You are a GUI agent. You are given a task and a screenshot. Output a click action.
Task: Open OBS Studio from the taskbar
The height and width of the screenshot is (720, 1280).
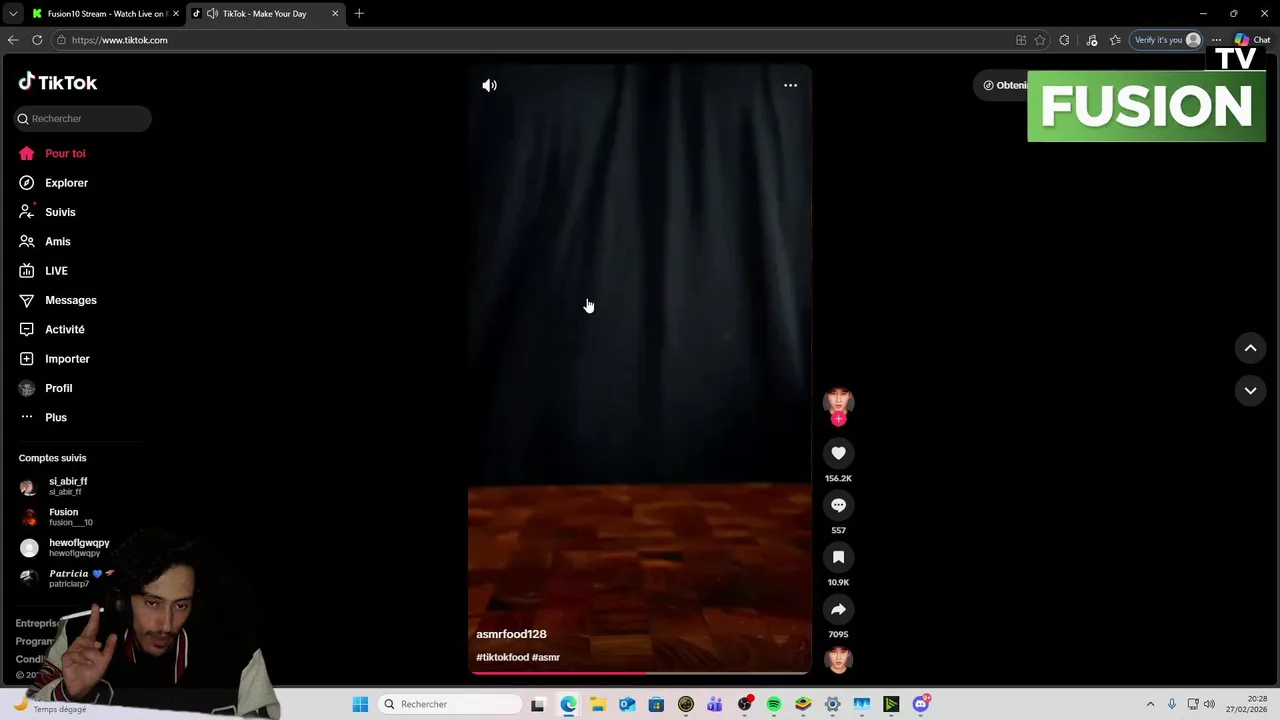point(744,704)
